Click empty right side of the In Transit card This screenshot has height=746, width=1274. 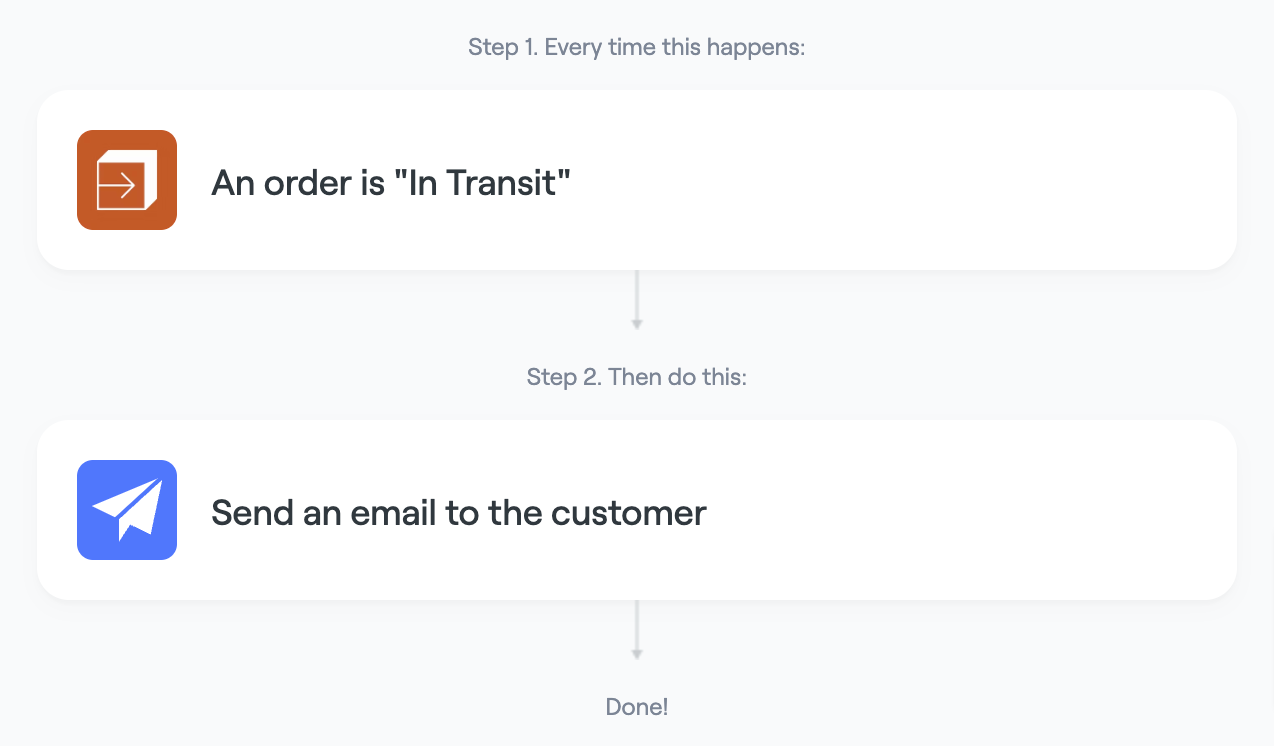pos(950,180)
